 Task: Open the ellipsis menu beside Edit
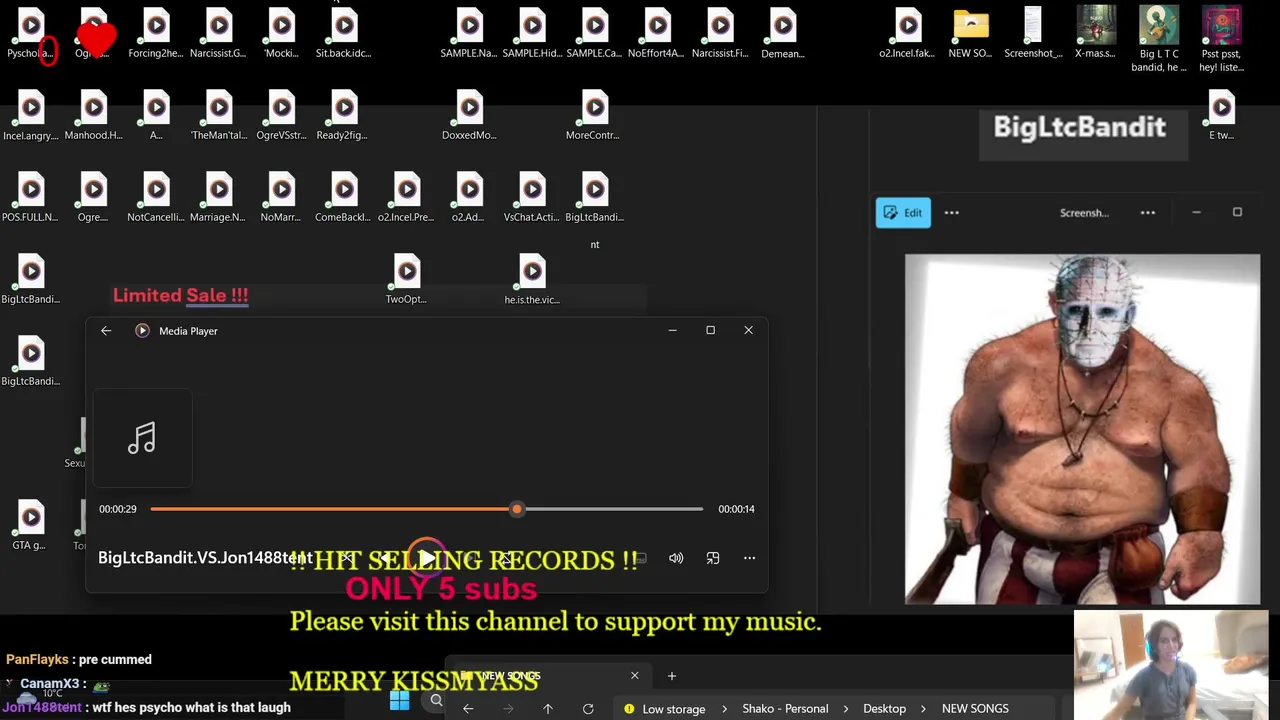(x=952, y=213)
